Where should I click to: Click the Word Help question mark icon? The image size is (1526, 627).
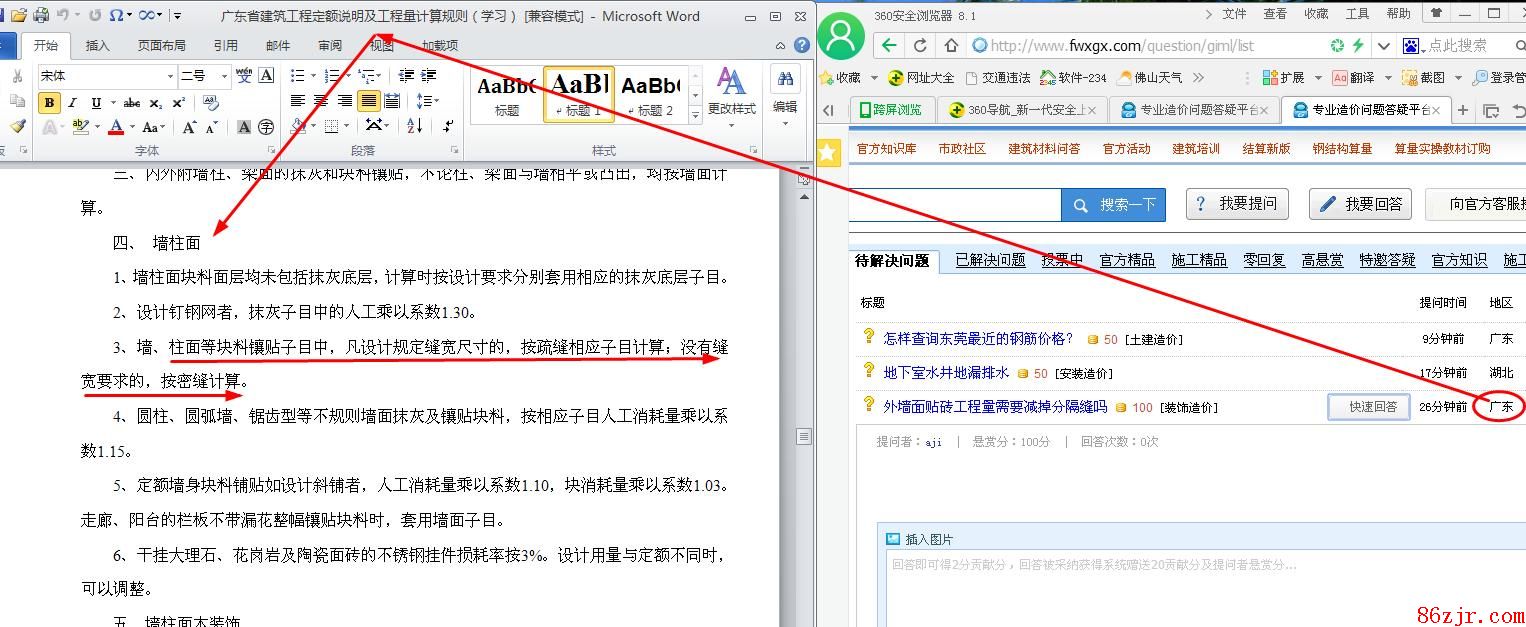click(x=801, y=45)
